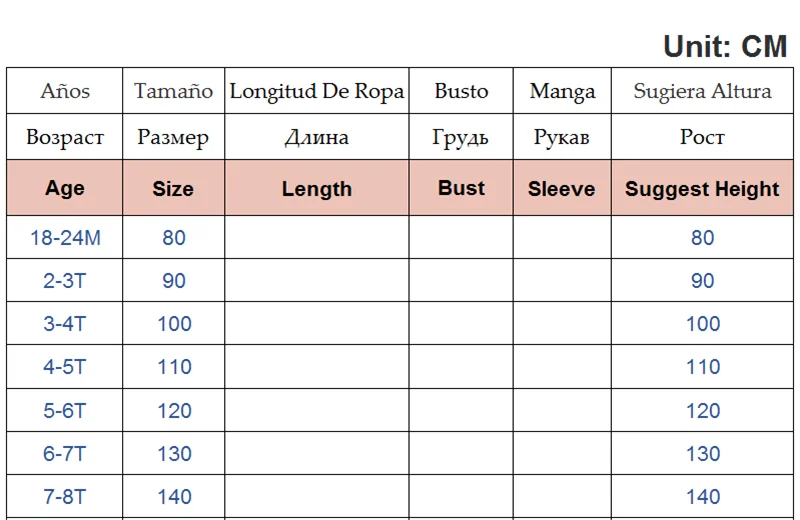Viewport: 800px width, 520px height.
Task: Select 90 in the Suggest Height column
Action: [703, 281]
